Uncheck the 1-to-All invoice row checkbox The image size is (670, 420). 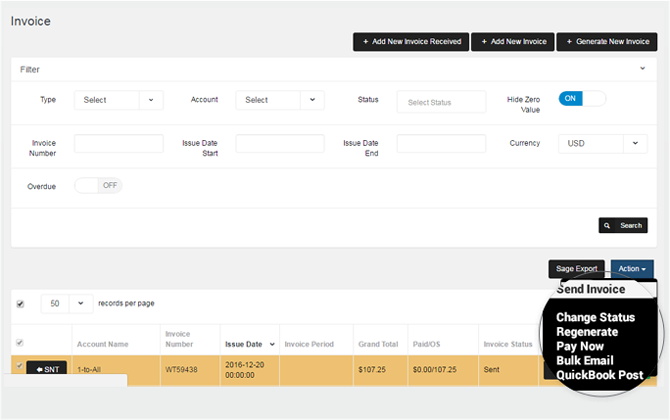pos(20,365)
